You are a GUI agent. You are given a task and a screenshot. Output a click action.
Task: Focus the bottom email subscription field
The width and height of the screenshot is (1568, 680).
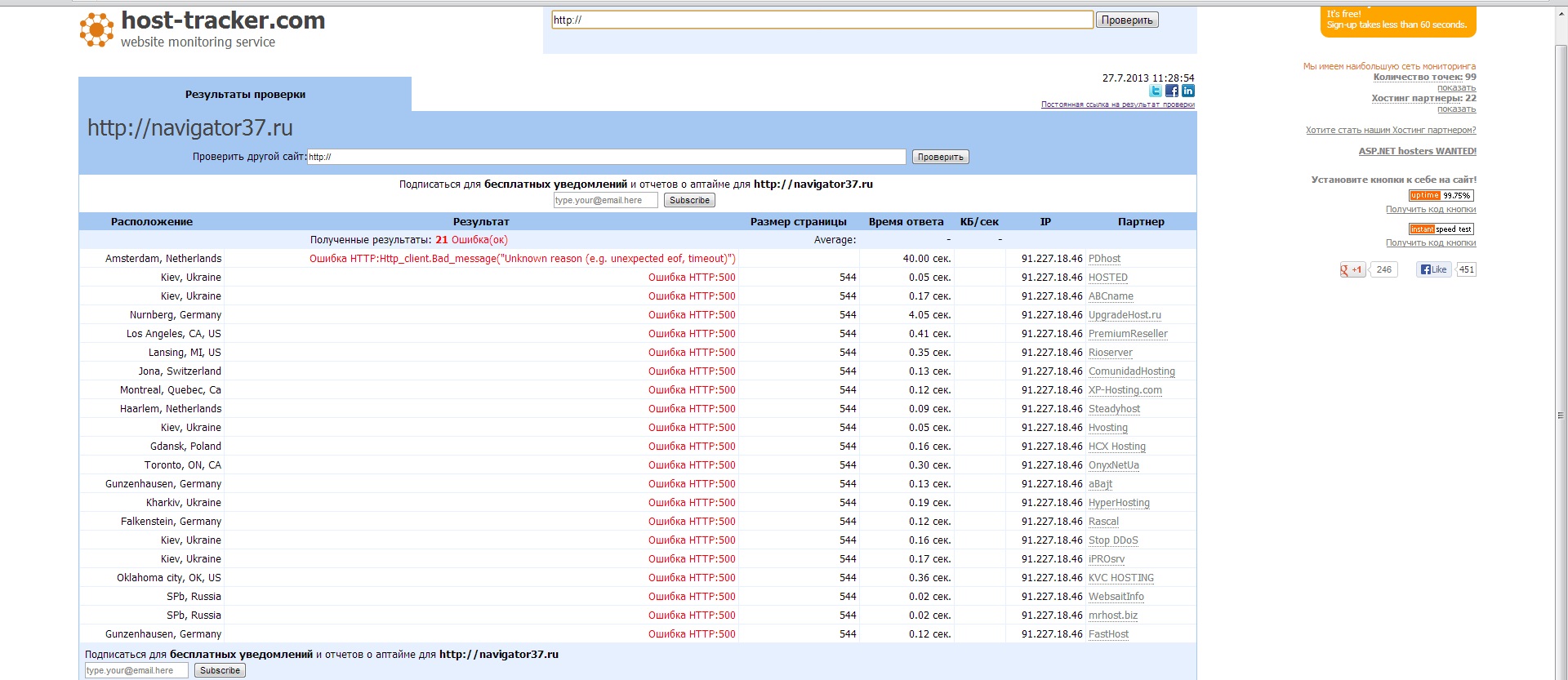136,670
